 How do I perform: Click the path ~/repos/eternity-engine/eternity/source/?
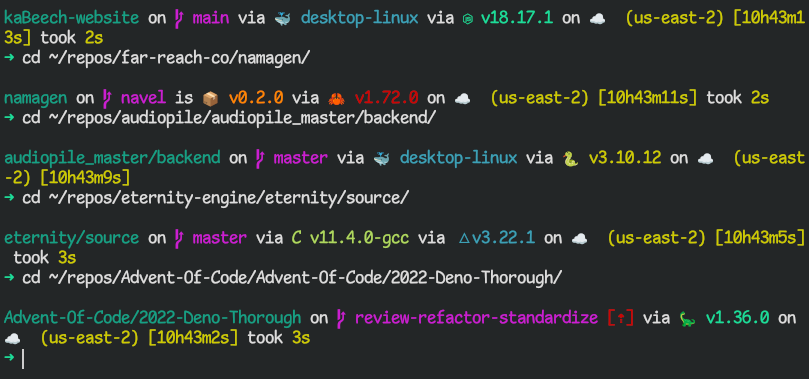coord(229,198)
